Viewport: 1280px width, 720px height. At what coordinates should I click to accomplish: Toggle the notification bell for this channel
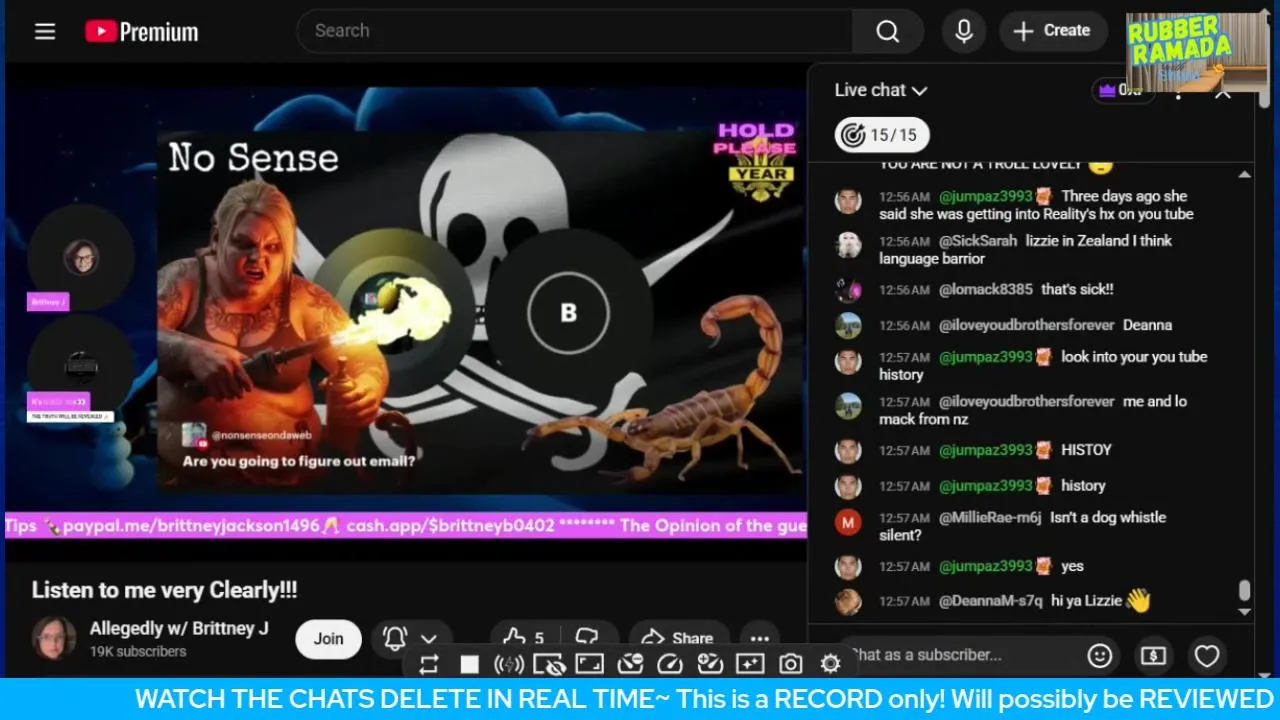[x=396, y=638]
